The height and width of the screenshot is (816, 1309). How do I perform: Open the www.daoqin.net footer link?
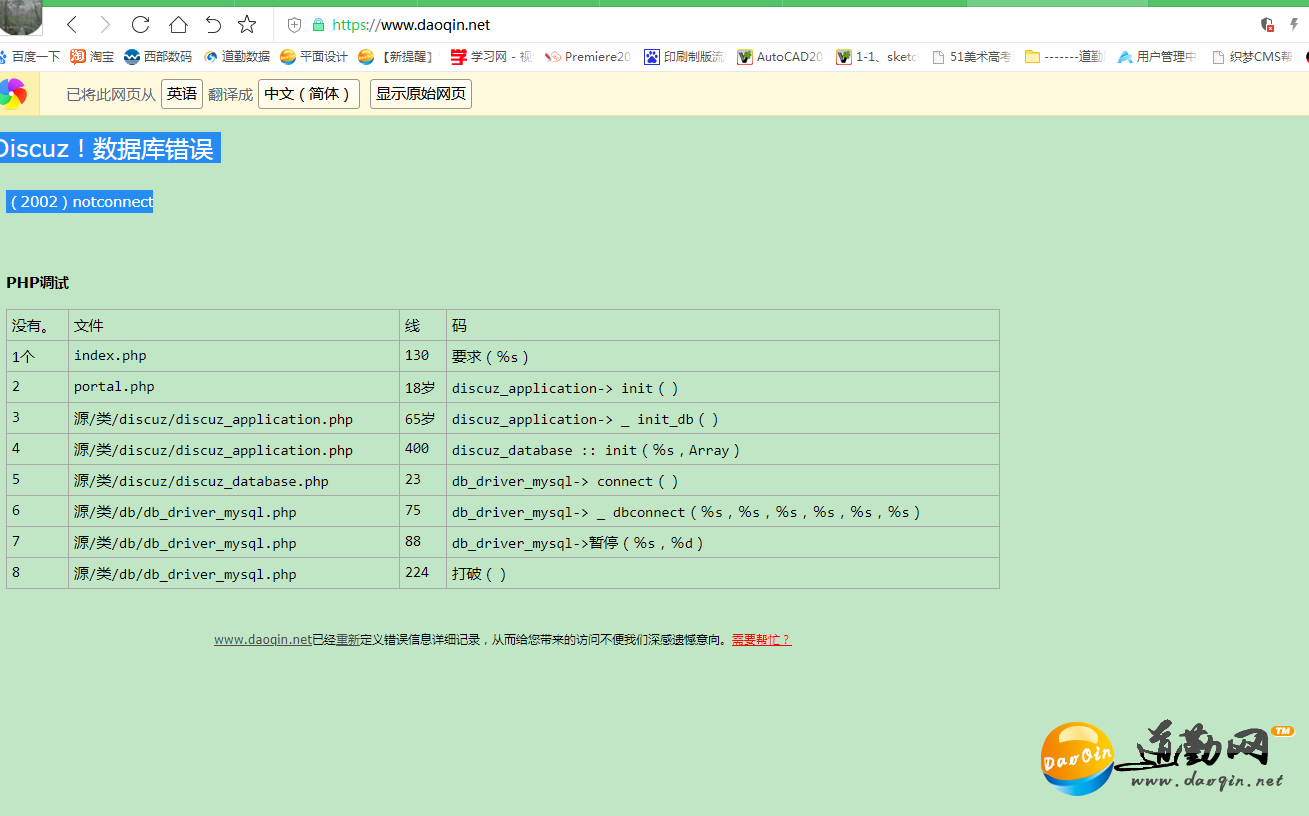tap(263, 640)
